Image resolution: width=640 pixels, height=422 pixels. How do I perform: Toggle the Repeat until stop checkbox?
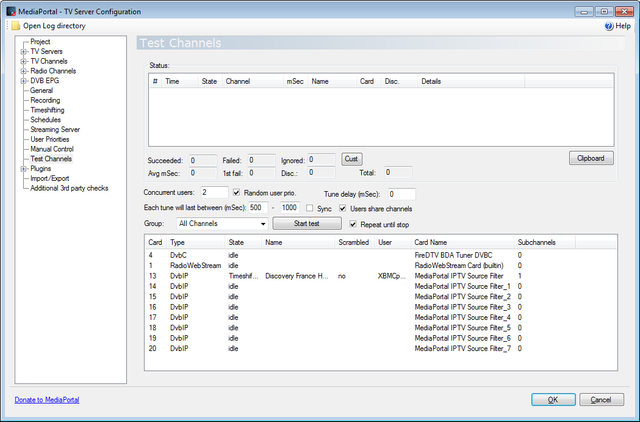(351, 224)
